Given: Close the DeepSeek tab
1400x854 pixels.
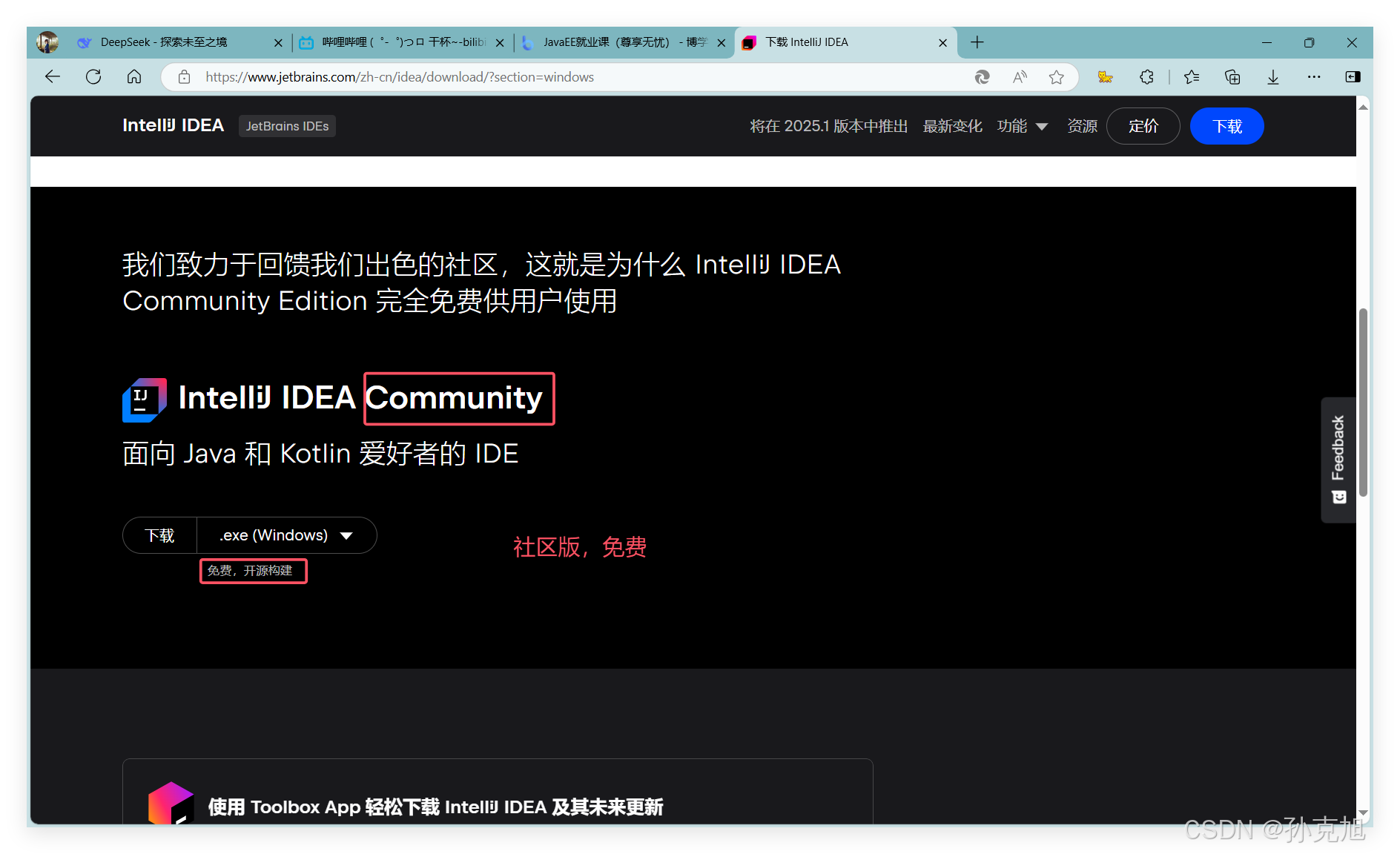Looking at the screenshot, I should pyautogui.click(x=278, y=43).
